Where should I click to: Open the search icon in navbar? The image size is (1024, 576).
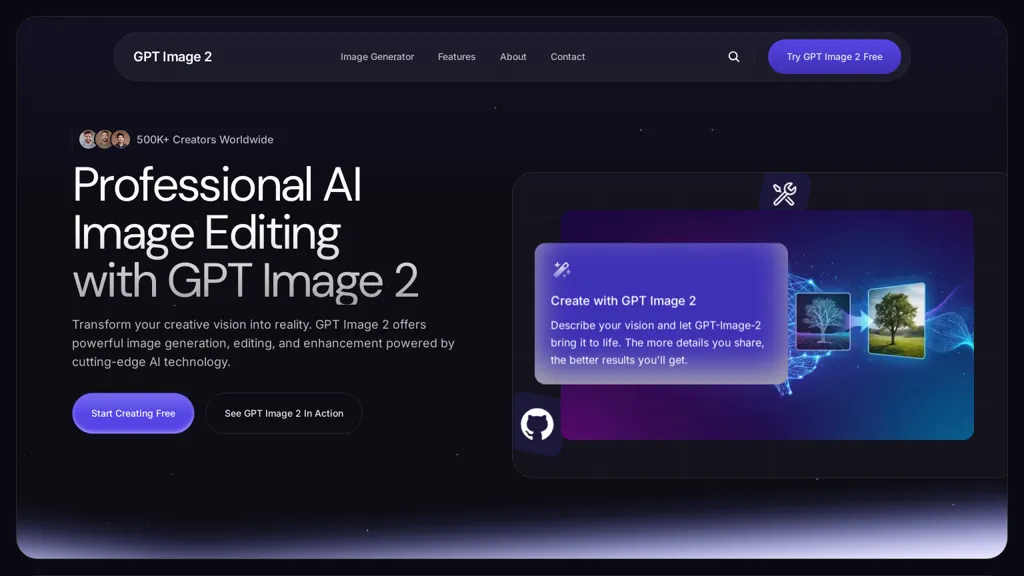(x=733, y=56)
